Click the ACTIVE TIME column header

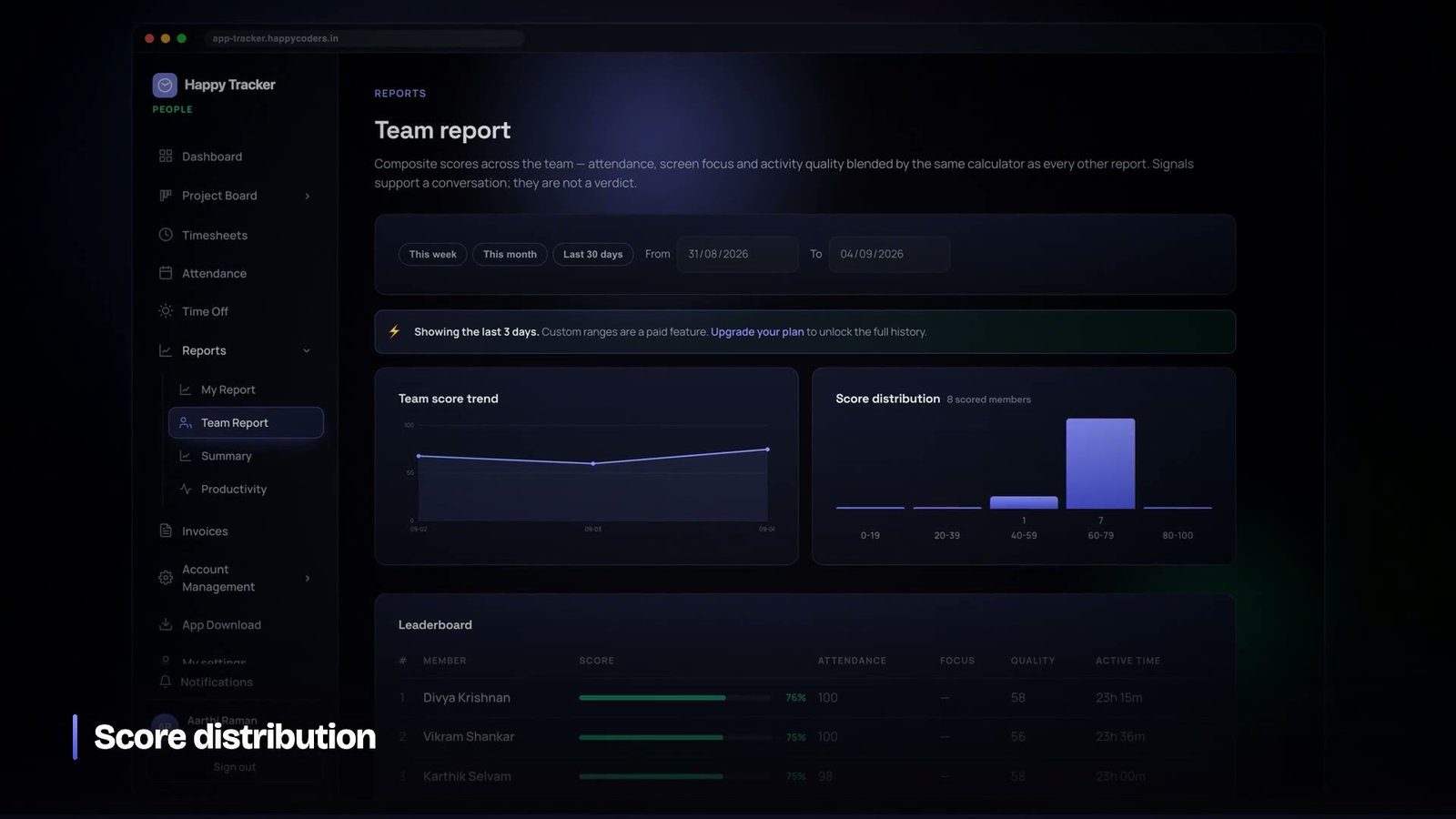(x=1128, y=661)
